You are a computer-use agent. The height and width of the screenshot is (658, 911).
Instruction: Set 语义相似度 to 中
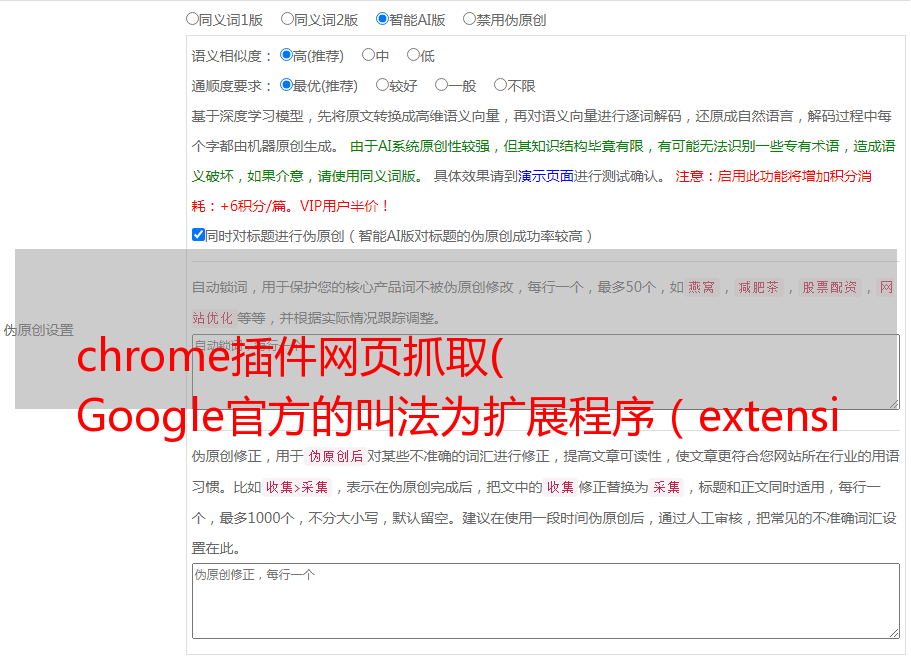[368, 55]
